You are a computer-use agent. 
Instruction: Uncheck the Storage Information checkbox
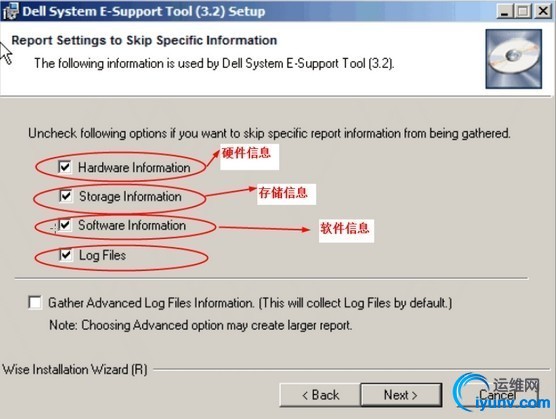click(x=66, y=196)
